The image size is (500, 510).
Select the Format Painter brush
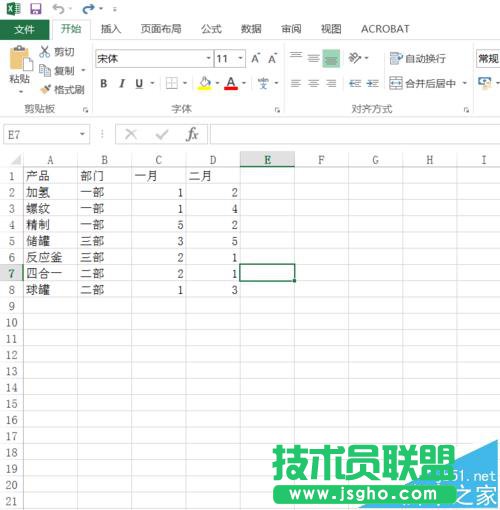[45, 89]
